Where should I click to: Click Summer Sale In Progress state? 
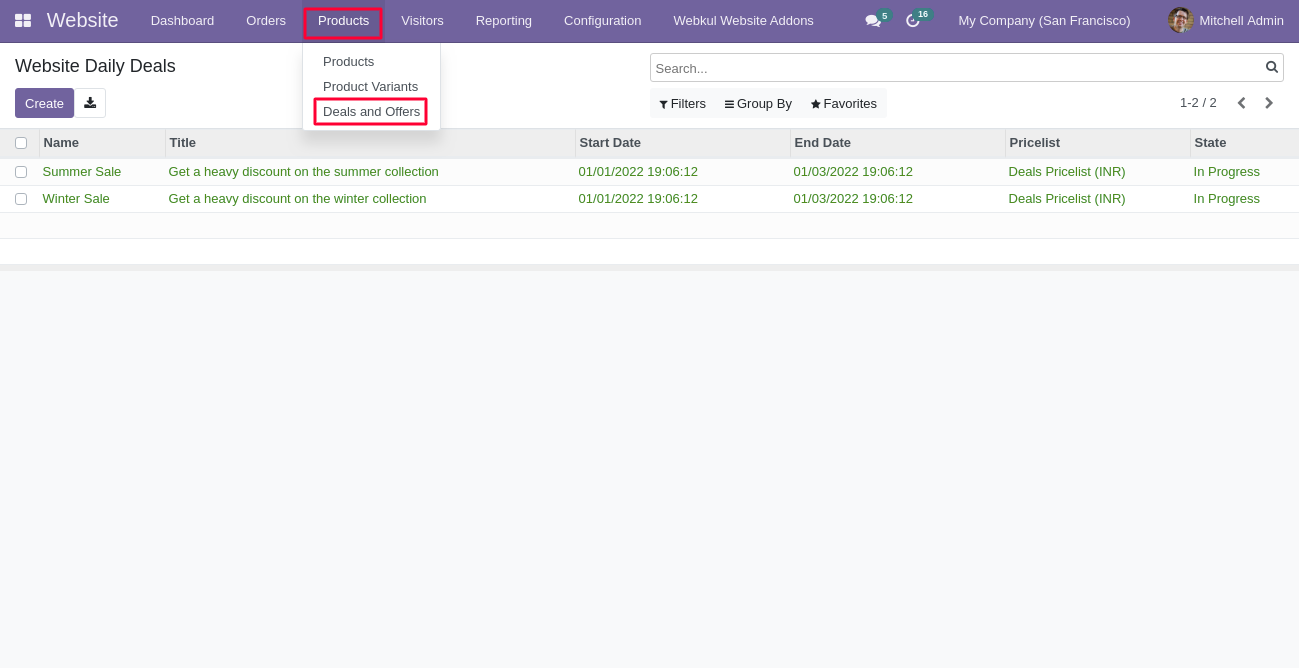[x=1226, y=172]
